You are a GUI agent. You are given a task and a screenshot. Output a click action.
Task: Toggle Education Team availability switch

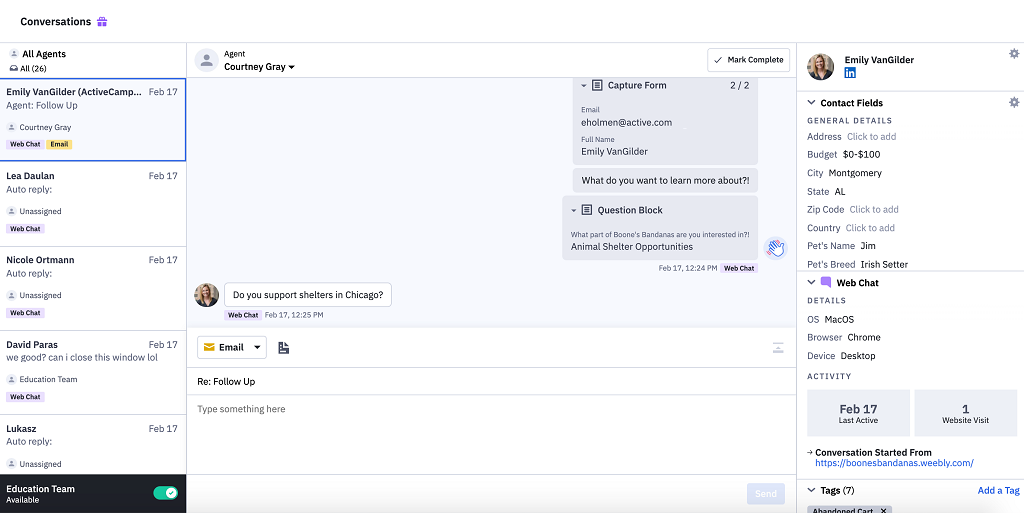click(165, 493)
